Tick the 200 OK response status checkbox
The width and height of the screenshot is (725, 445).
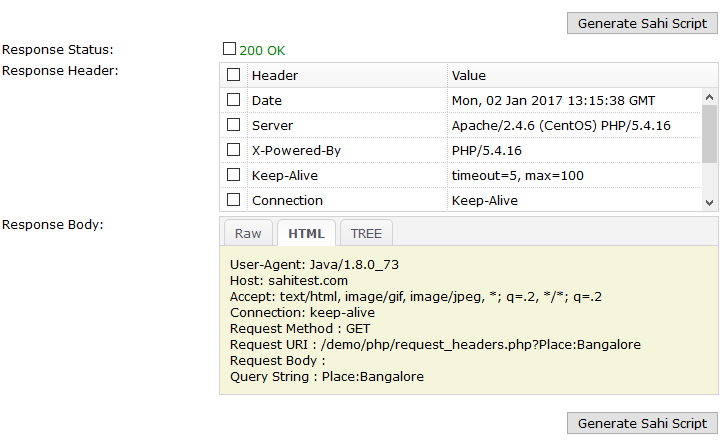point(230,48)
